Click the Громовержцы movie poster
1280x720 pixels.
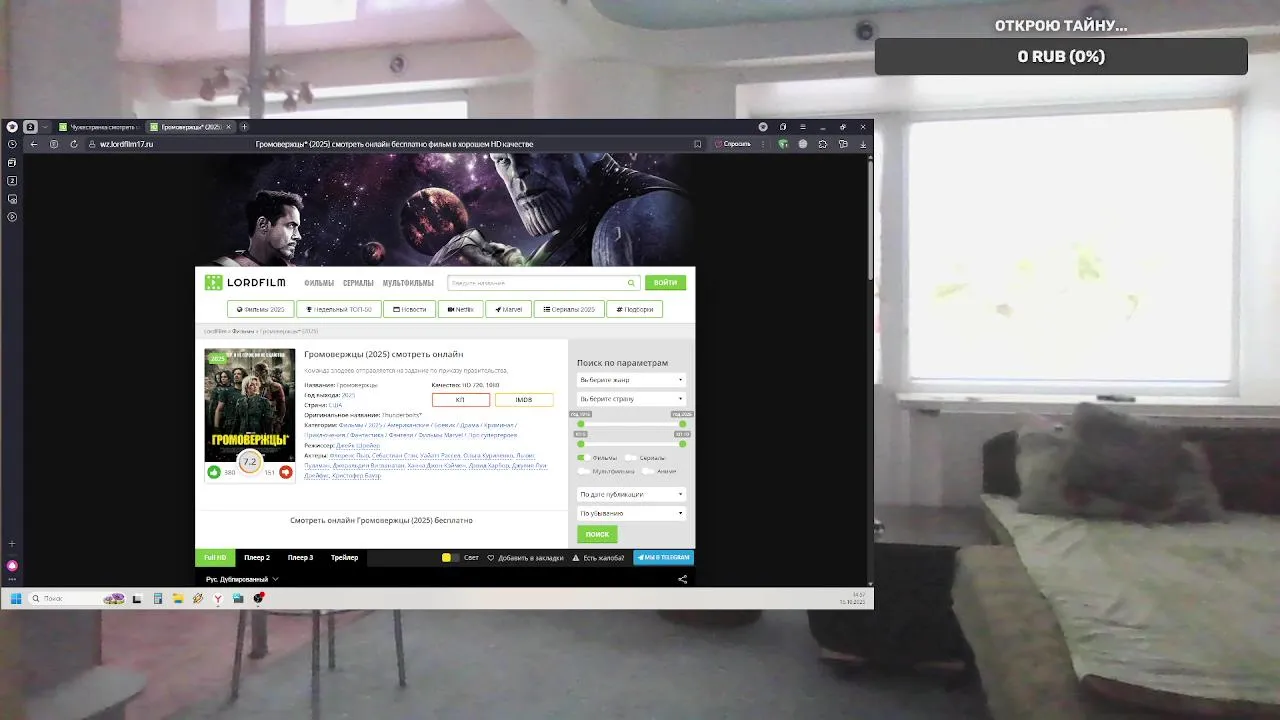(x=250, y=406)
